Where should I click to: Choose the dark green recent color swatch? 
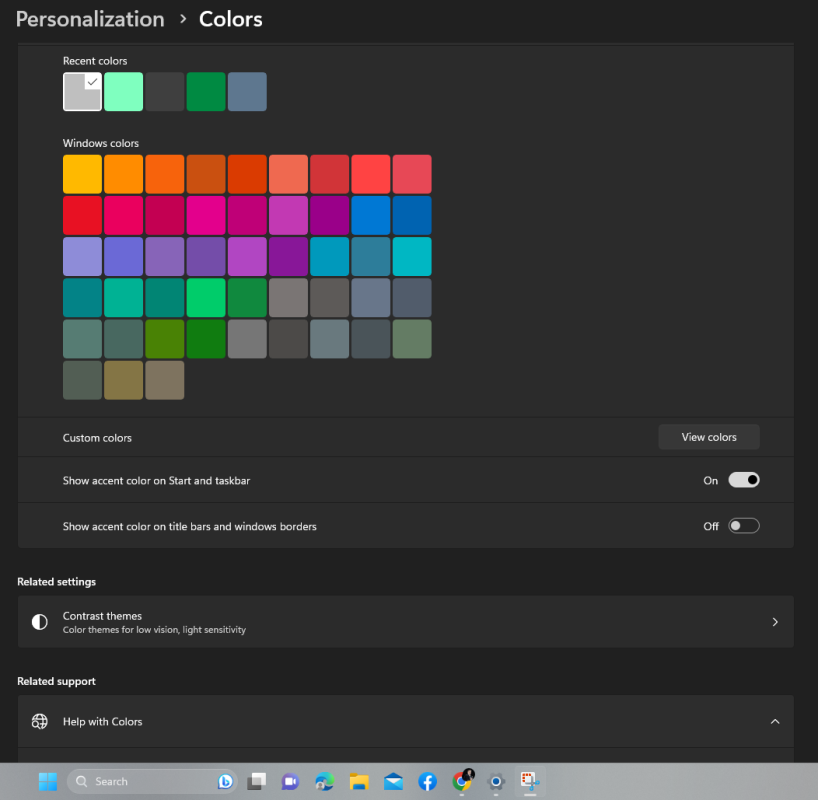tap(206, 92)
